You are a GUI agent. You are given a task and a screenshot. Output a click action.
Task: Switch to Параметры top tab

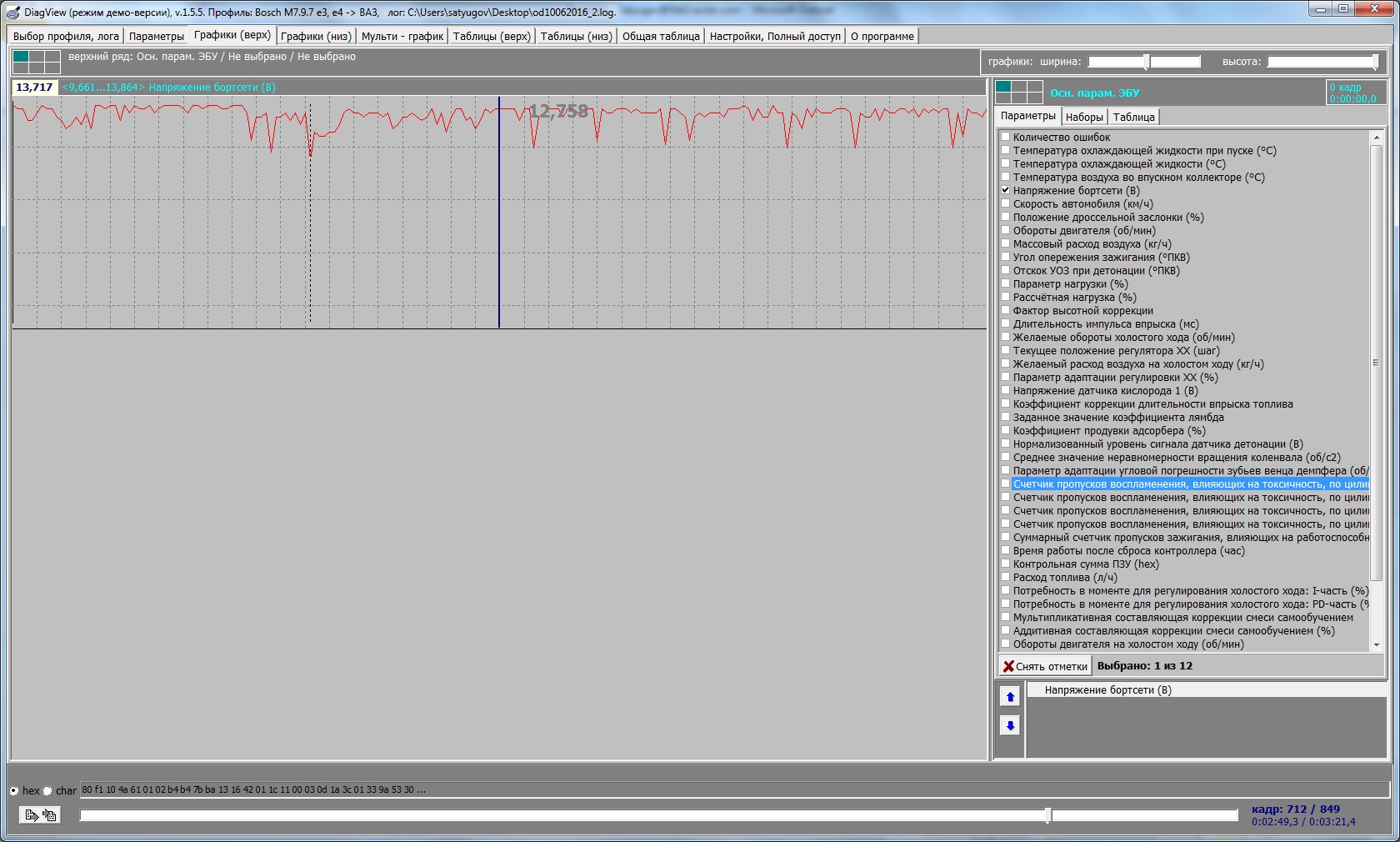click(156, 36)
